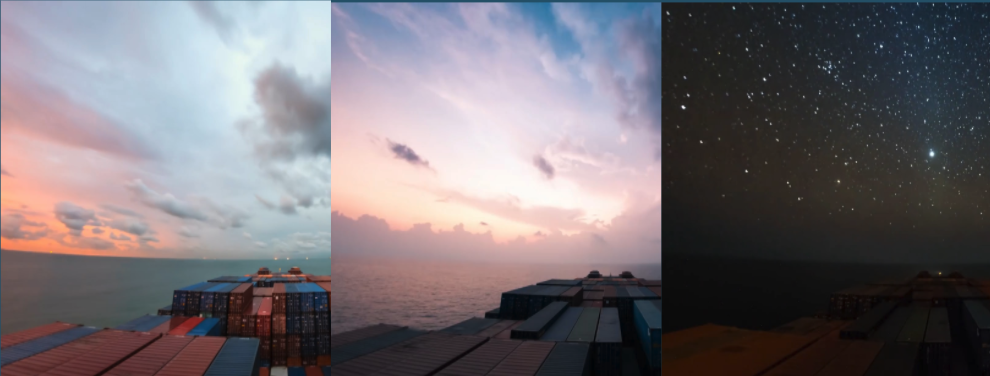This screenshot has height=376, width=990.
Task: Open the orange sunset photo on the left
Action: 165,189
